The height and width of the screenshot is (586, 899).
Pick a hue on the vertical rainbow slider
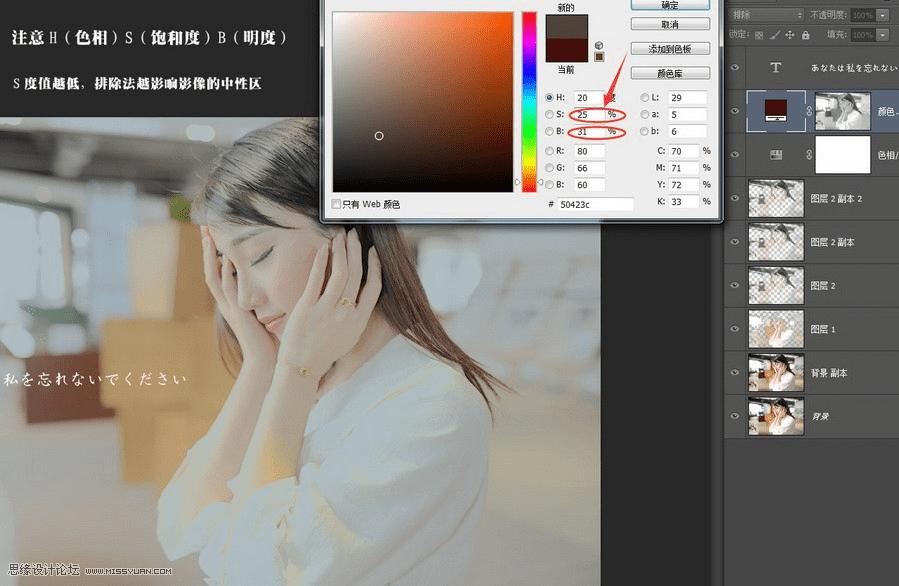(x=528, y=100)
